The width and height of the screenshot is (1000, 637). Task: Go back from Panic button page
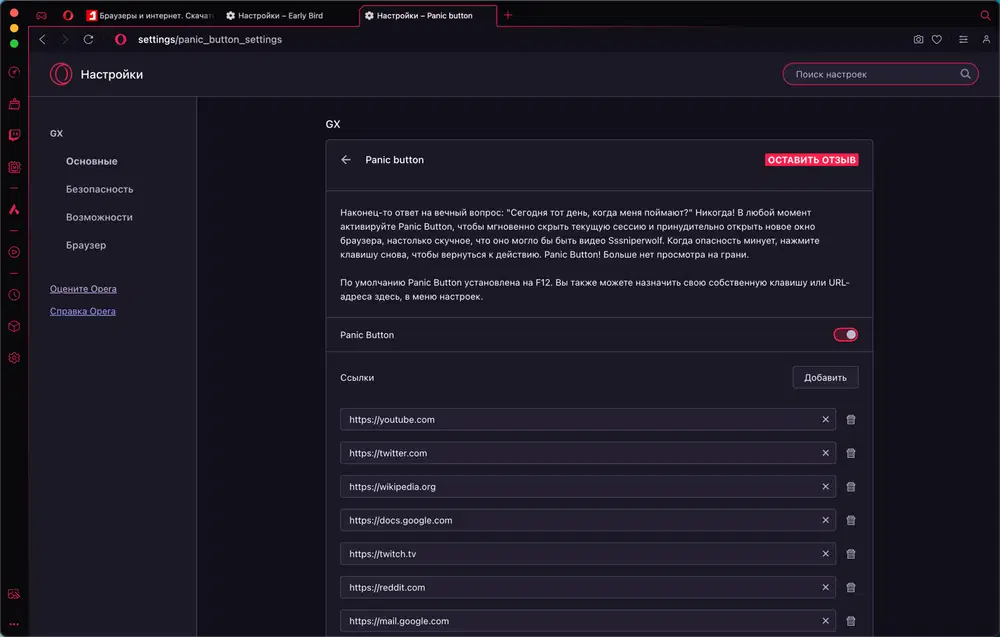346,160
